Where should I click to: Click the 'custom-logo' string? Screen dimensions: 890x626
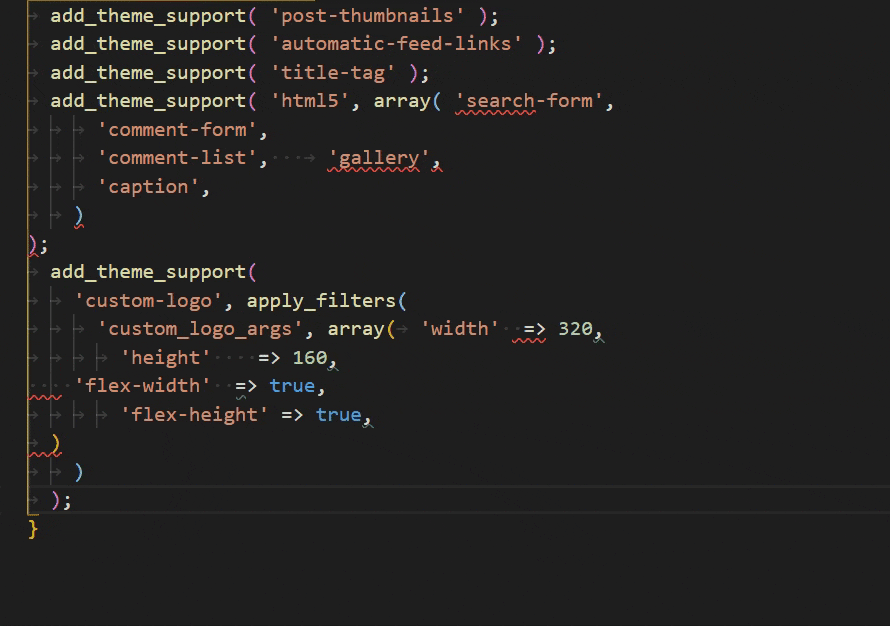point(148,301)
